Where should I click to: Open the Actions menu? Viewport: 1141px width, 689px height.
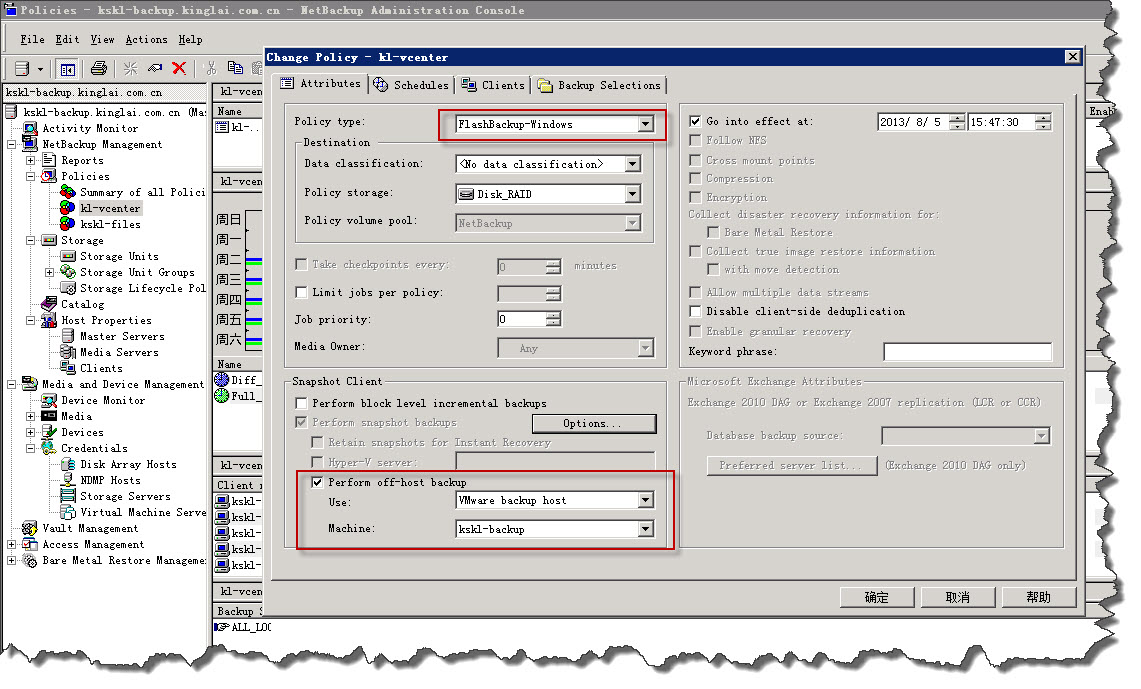[146, 39]
